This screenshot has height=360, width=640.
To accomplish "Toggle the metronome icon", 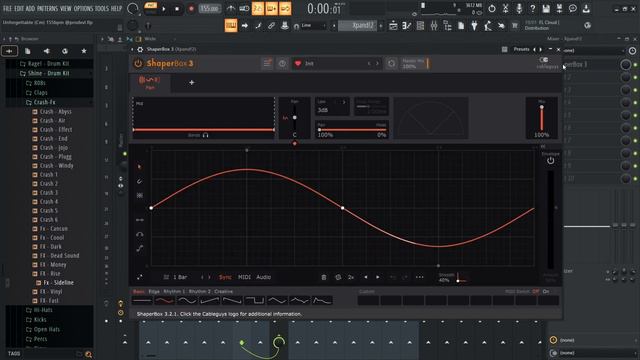I will coord(231,9).
